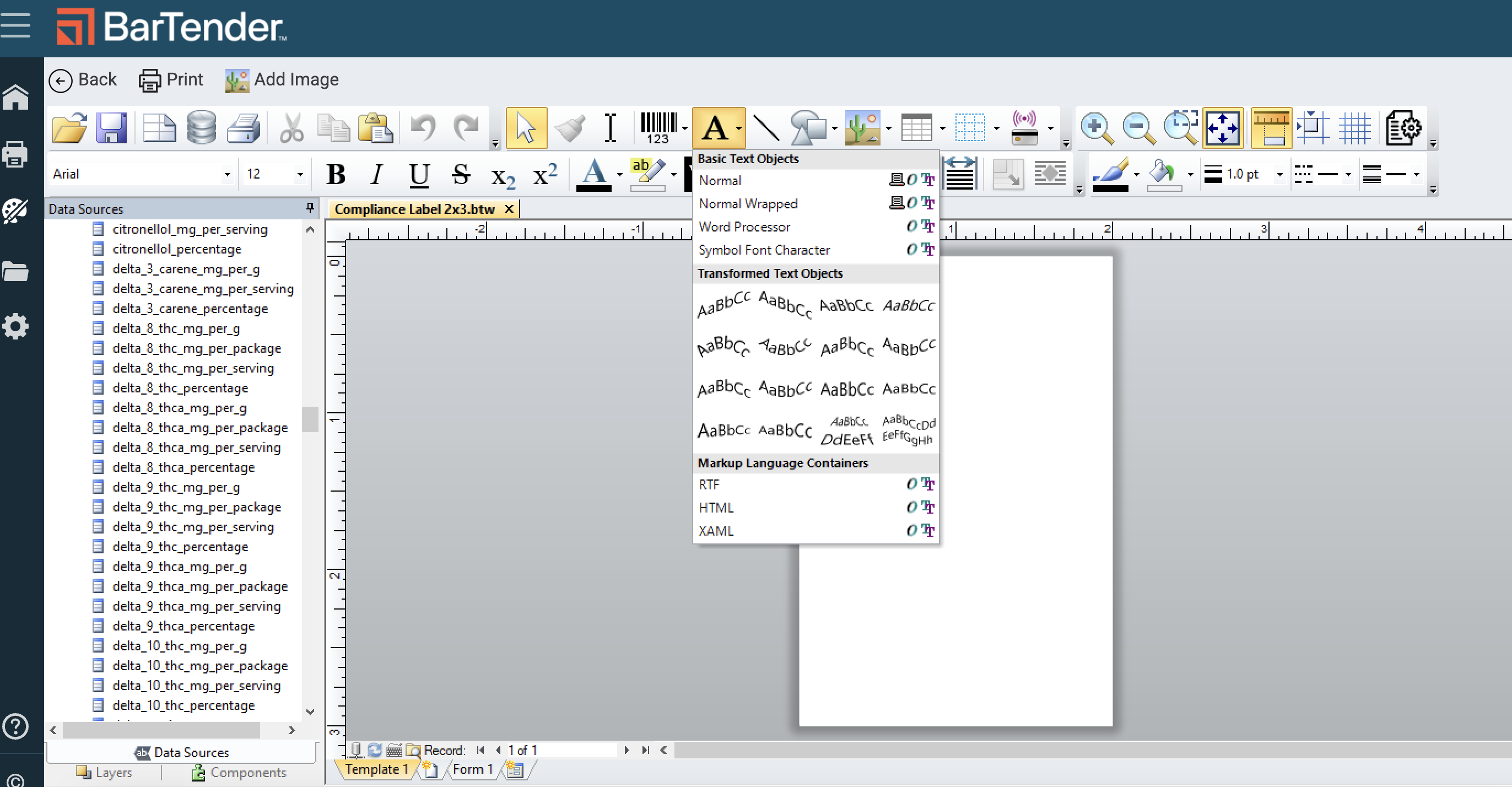Click the font color A swatch
The width and height of the screenshot is (1512, 787).
(593, 174)
